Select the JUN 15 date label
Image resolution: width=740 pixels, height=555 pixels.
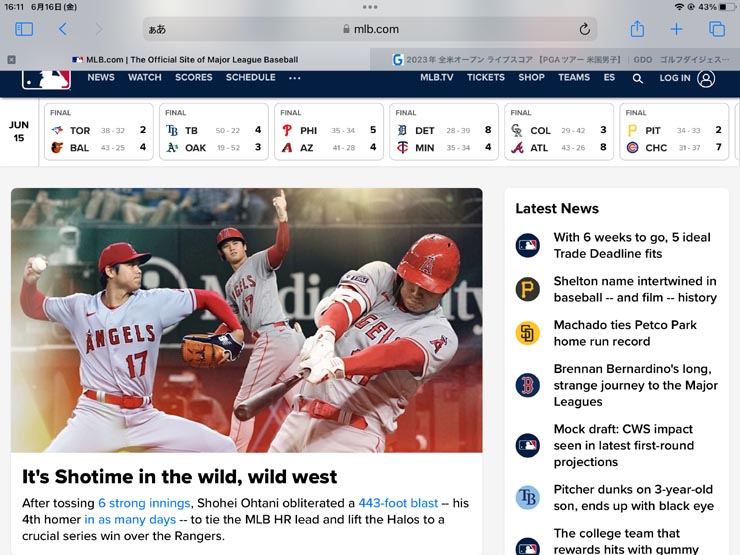click(19, 131)
